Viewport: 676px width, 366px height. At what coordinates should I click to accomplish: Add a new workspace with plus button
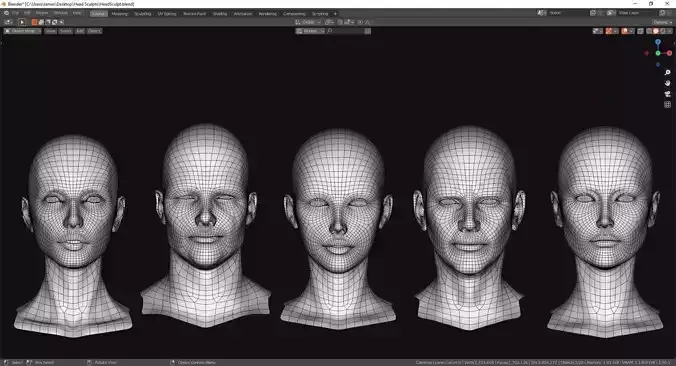[336, 14]
